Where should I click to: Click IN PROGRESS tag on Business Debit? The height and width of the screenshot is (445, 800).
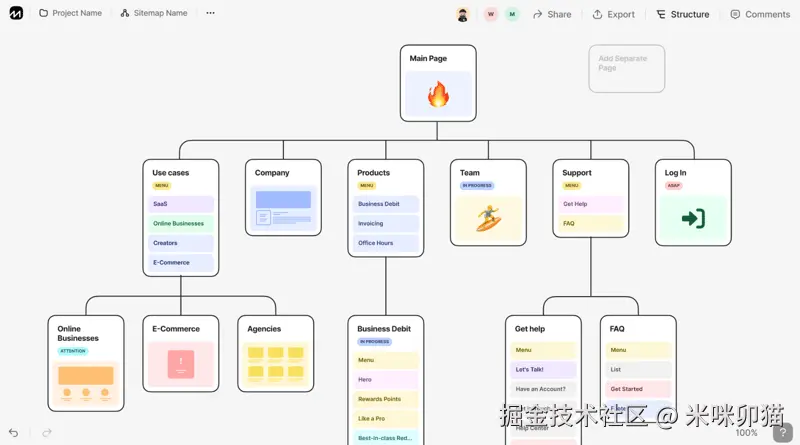click(374, 341)
